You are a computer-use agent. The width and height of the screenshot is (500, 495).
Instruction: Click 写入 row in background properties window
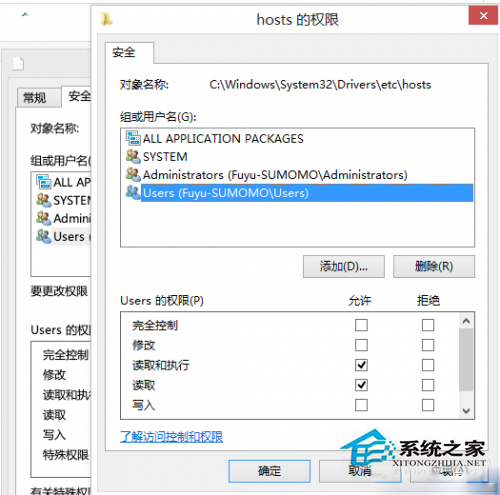pos(54,435)
